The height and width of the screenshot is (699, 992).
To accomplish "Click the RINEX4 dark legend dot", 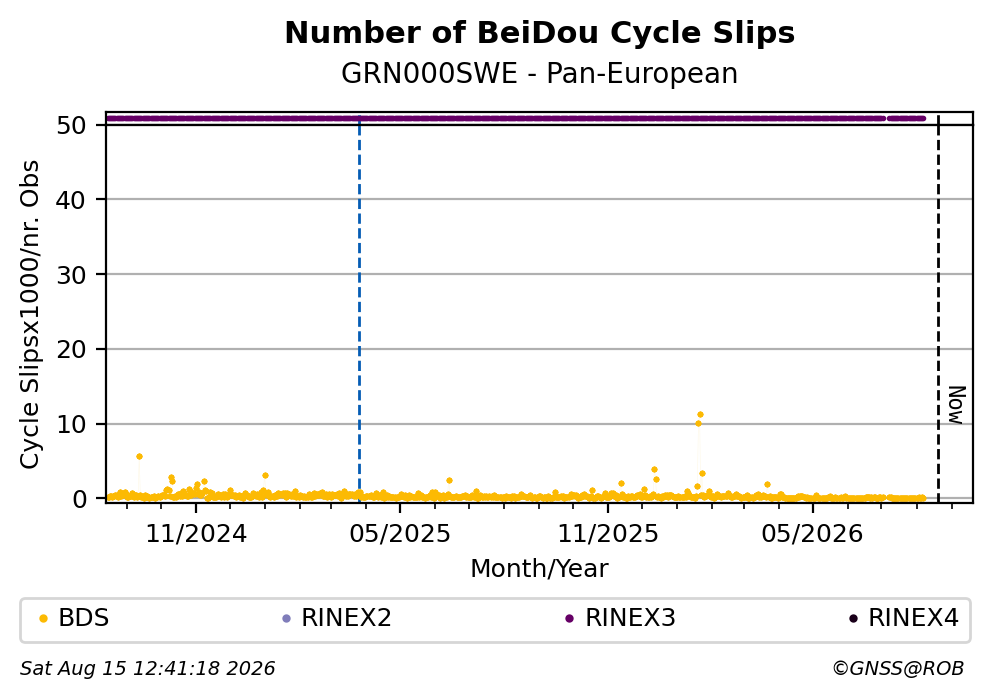I will coord(853,619).
